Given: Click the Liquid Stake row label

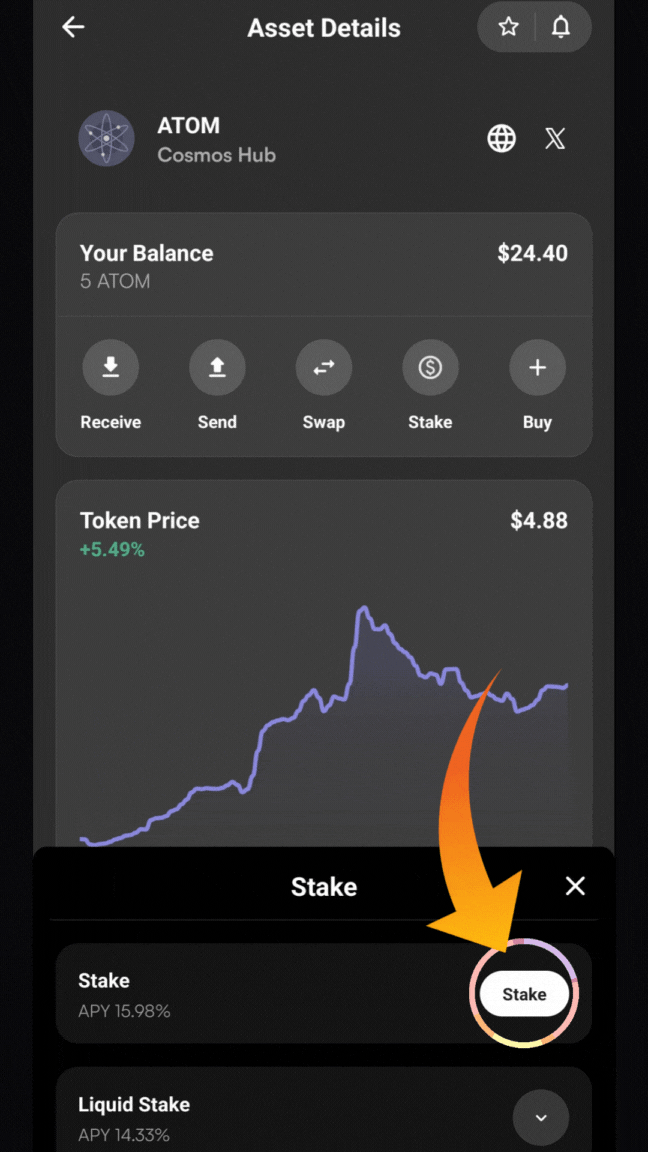Looking at the screenshot, I should 134,1105.
